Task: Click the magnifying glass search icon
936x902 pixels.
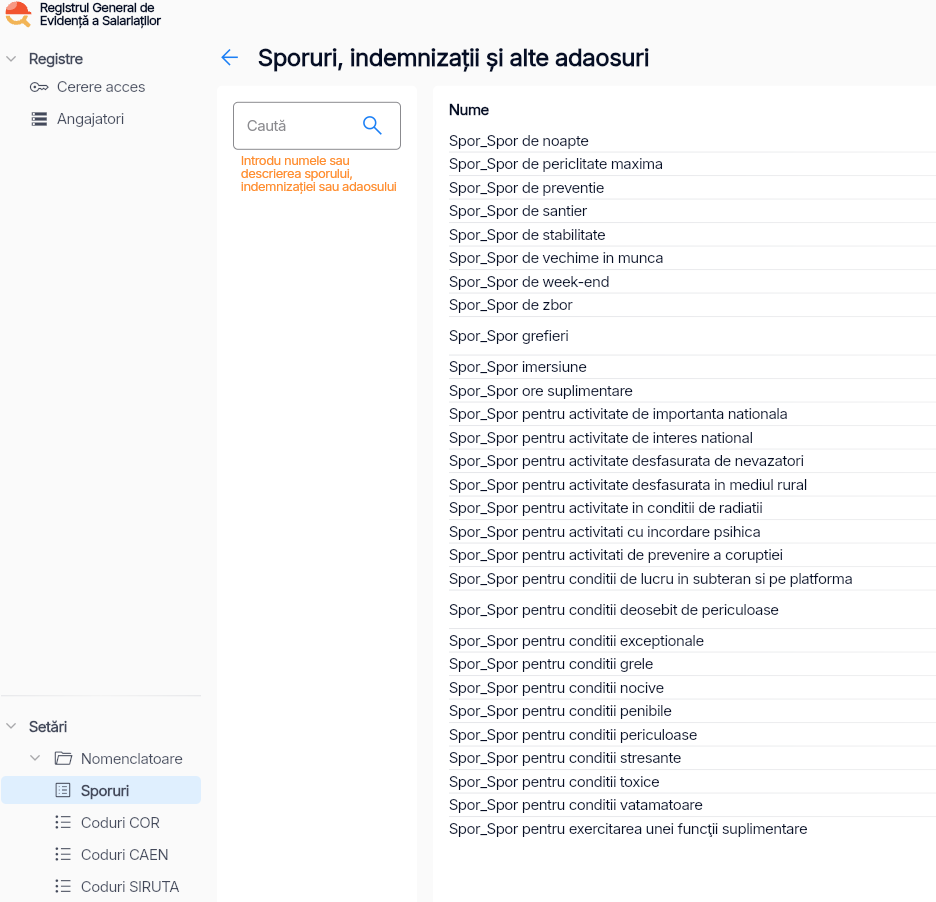Action: (372, 125)
